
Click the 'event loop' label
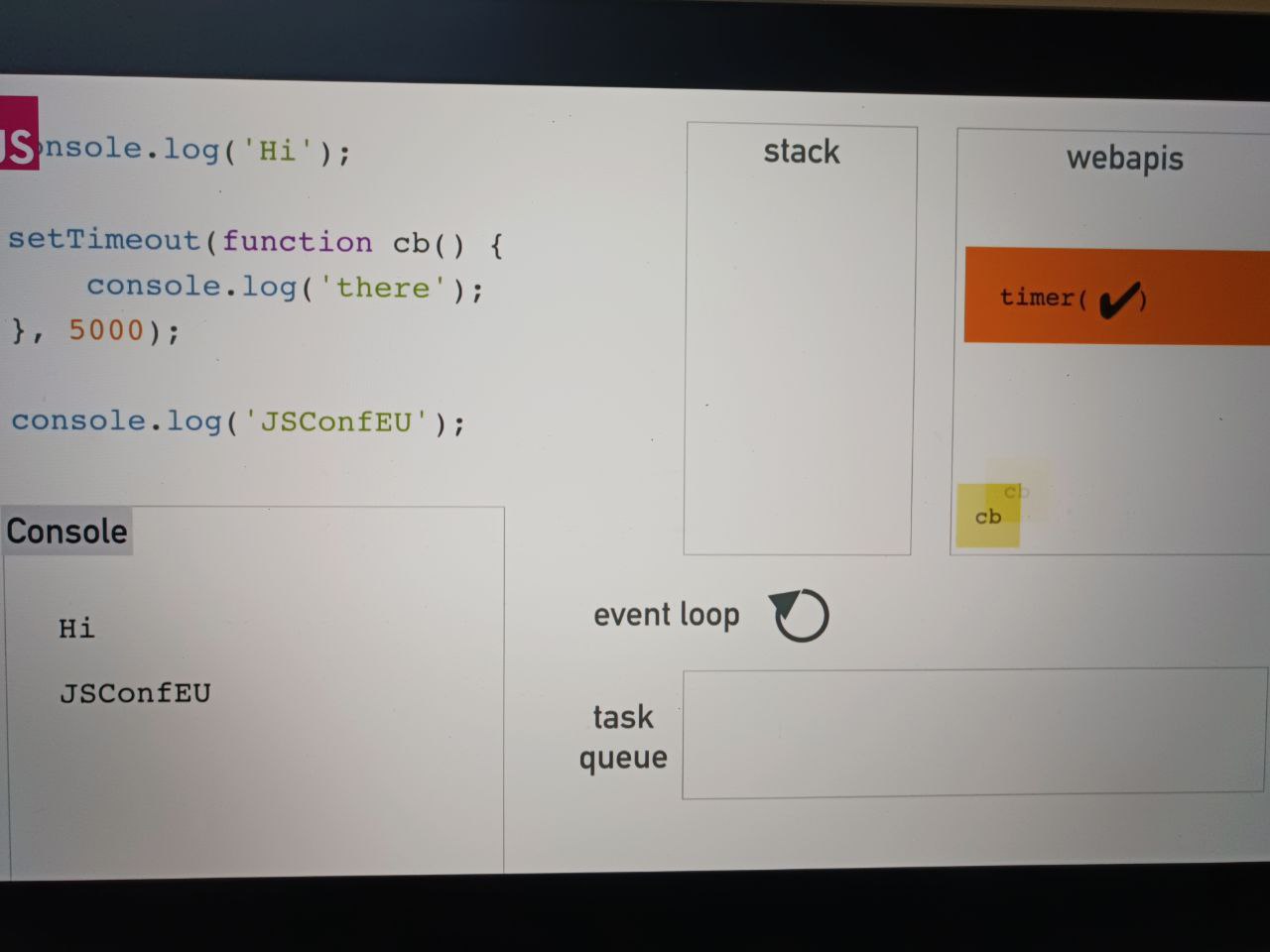pyautogui.click(x=667, y=615)
